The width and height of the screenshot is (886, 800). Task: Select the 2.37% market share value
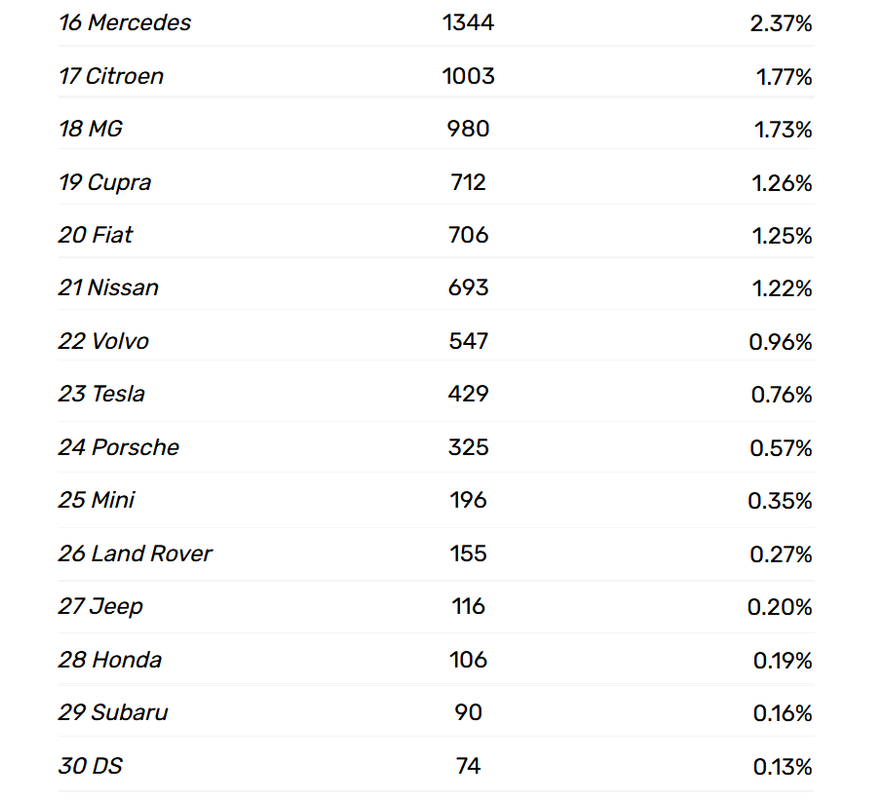pos(781,24)
